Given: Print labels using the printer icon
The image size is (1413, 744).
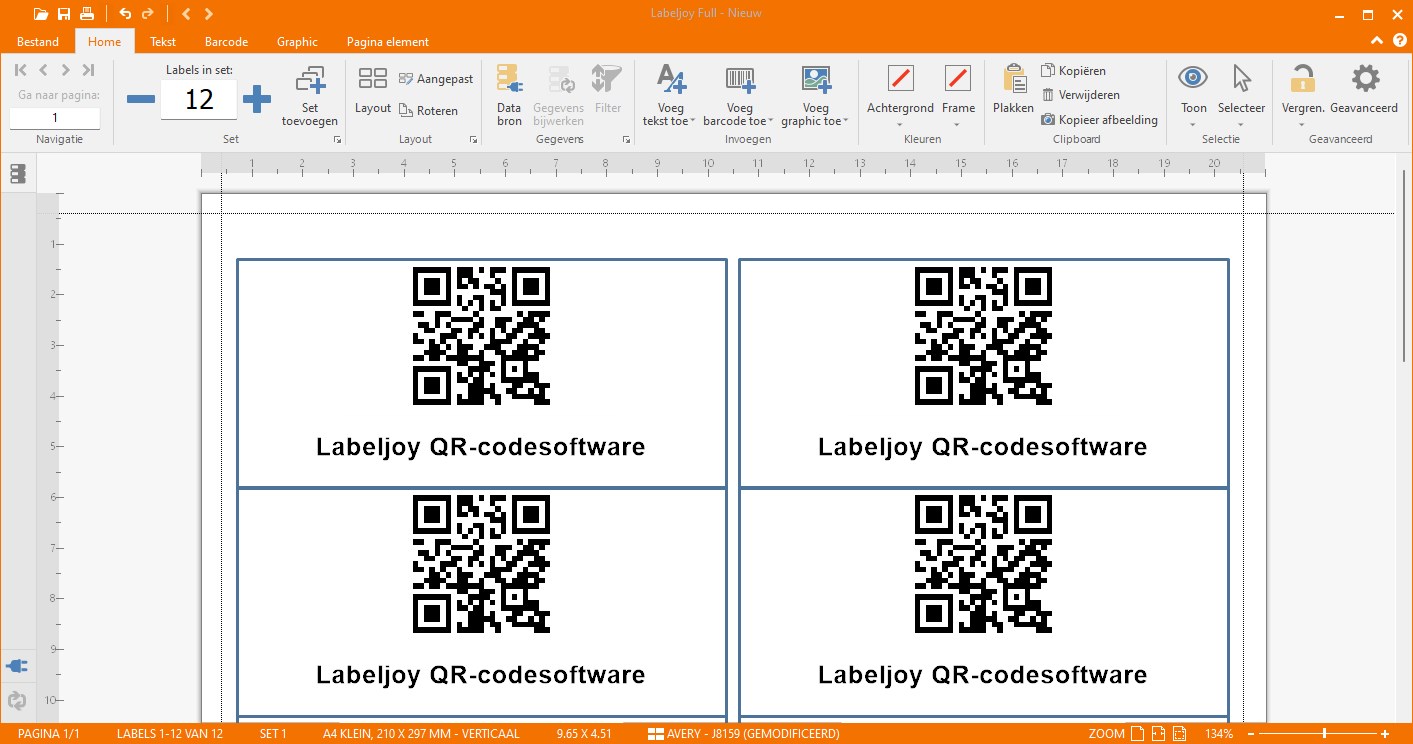Looking at the screenshot, I should (x=87, y=14).
